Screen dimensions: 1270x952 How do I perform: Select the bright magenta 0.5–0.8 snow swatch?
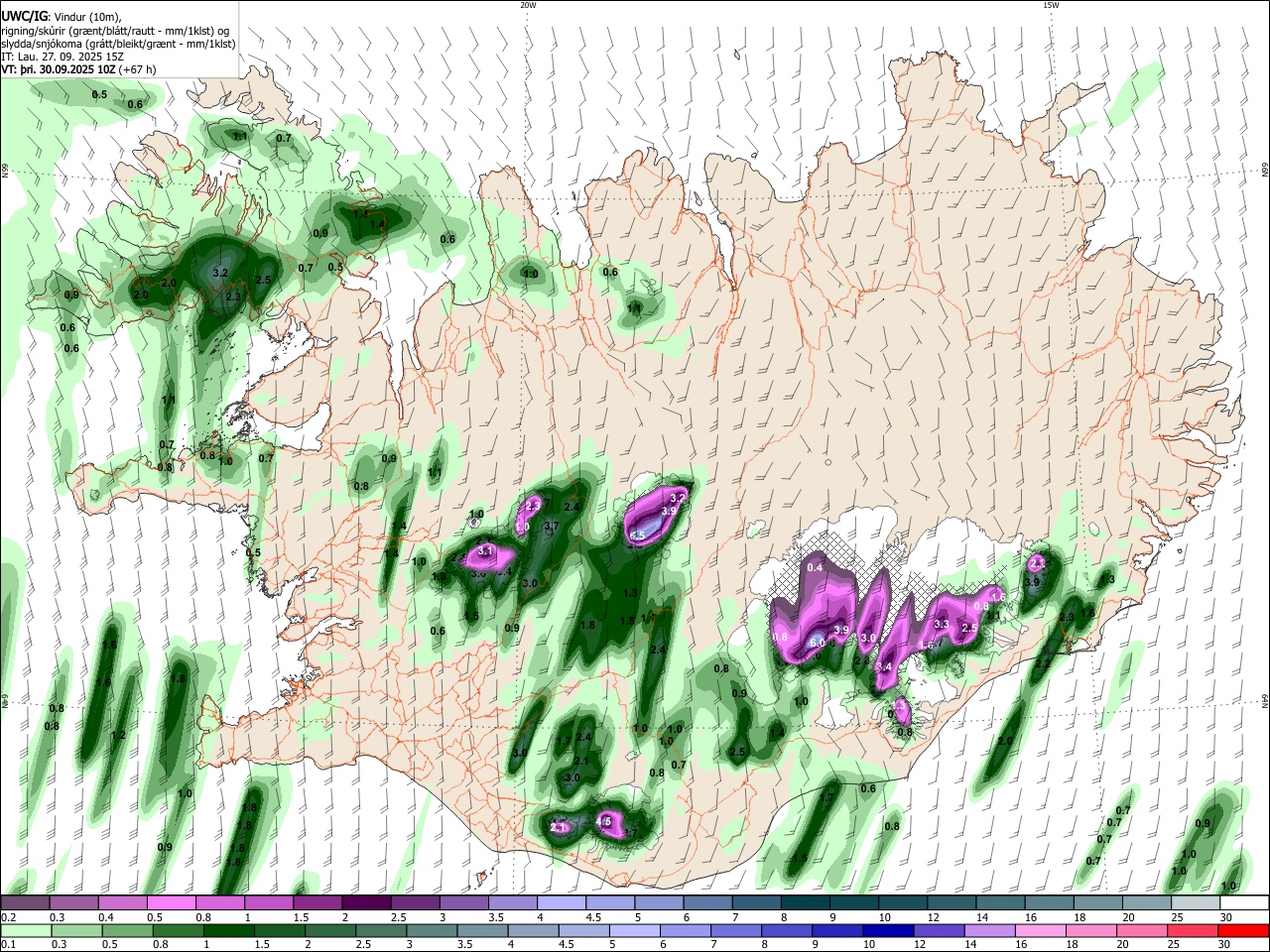coord(171,902)
